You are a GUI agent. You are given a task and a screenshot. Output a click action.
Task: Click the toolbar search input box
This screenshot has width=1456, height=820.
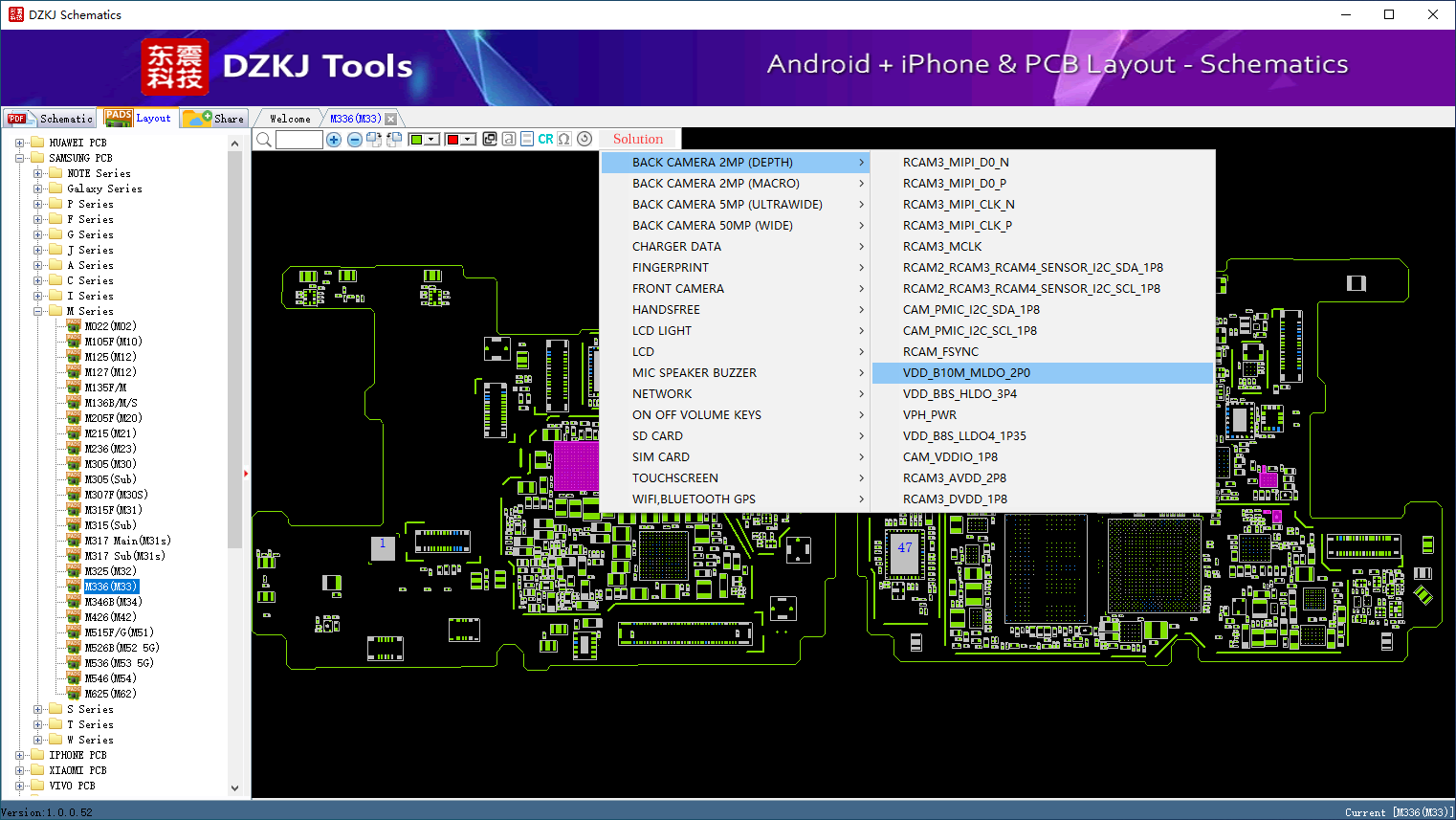(299, 140)
